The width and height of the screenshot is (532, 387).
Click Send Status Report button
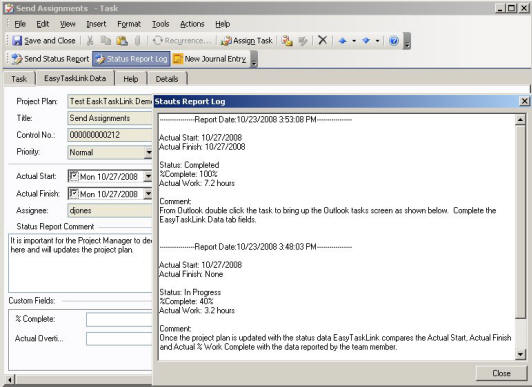coord(50,59)
